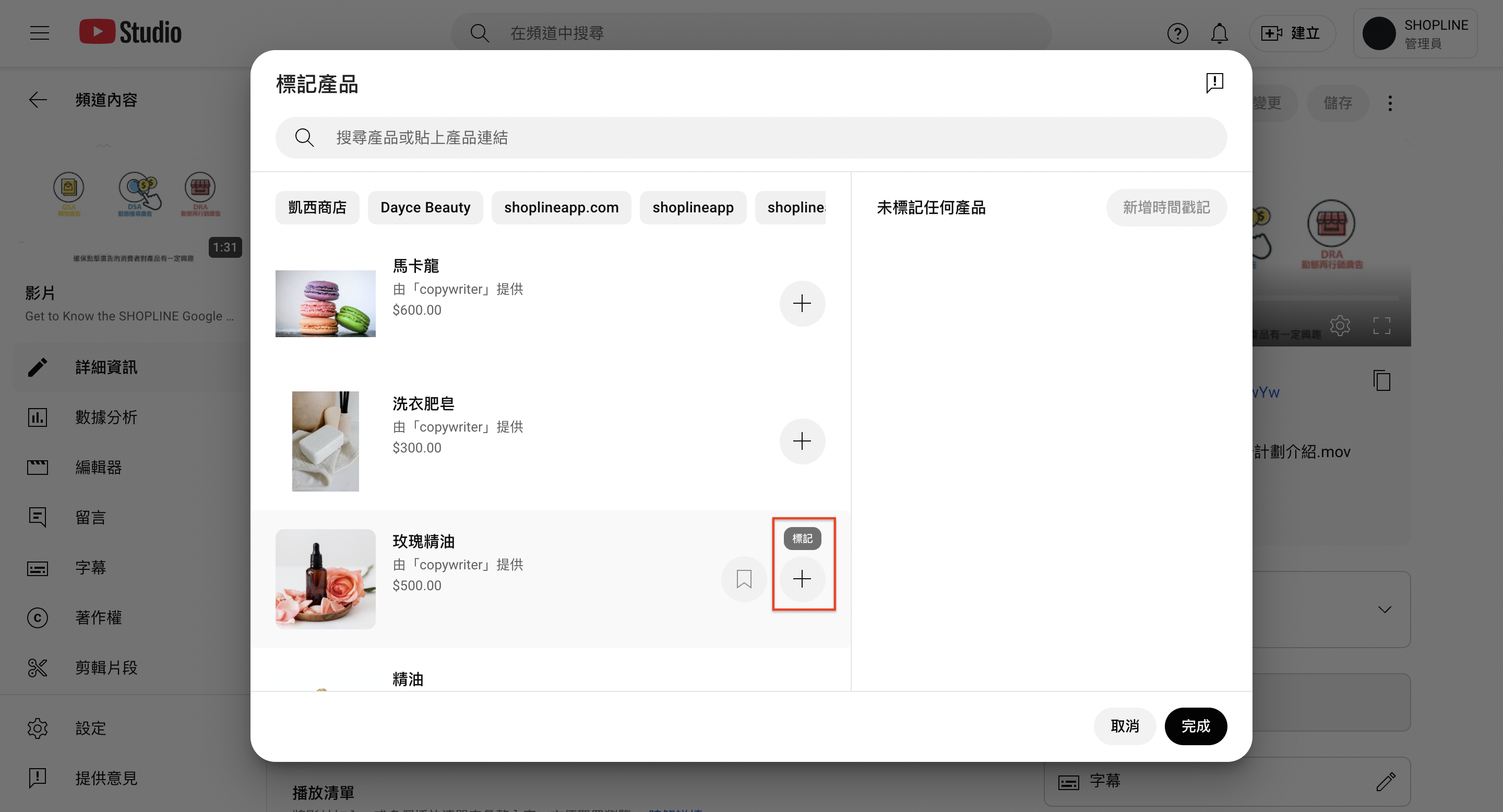Click 取消 to cancel tagging

[1125, 726]
